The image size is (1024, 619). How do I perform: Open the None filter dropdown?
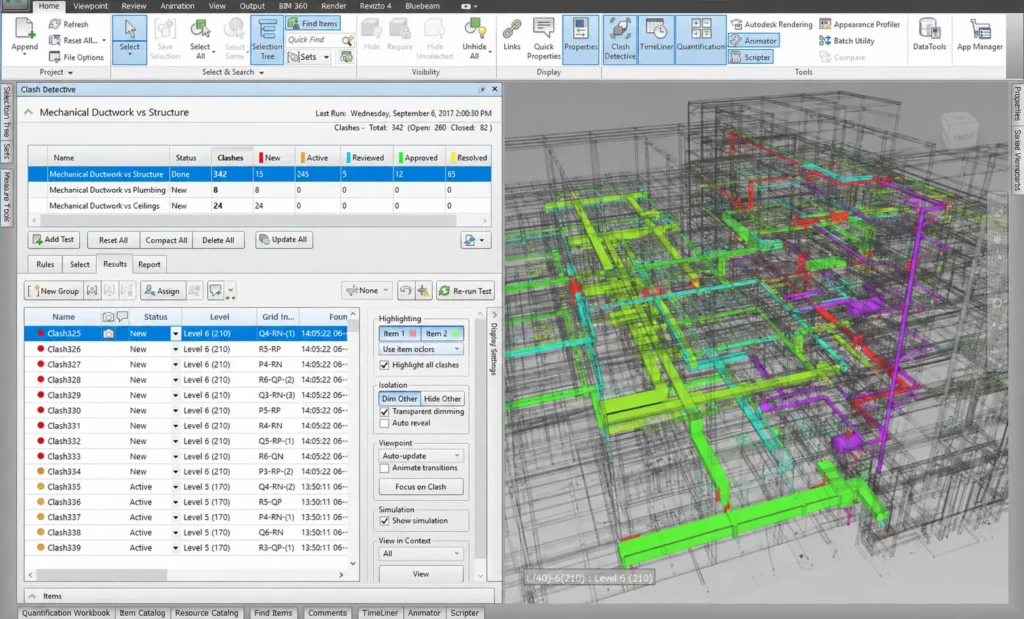367,291
